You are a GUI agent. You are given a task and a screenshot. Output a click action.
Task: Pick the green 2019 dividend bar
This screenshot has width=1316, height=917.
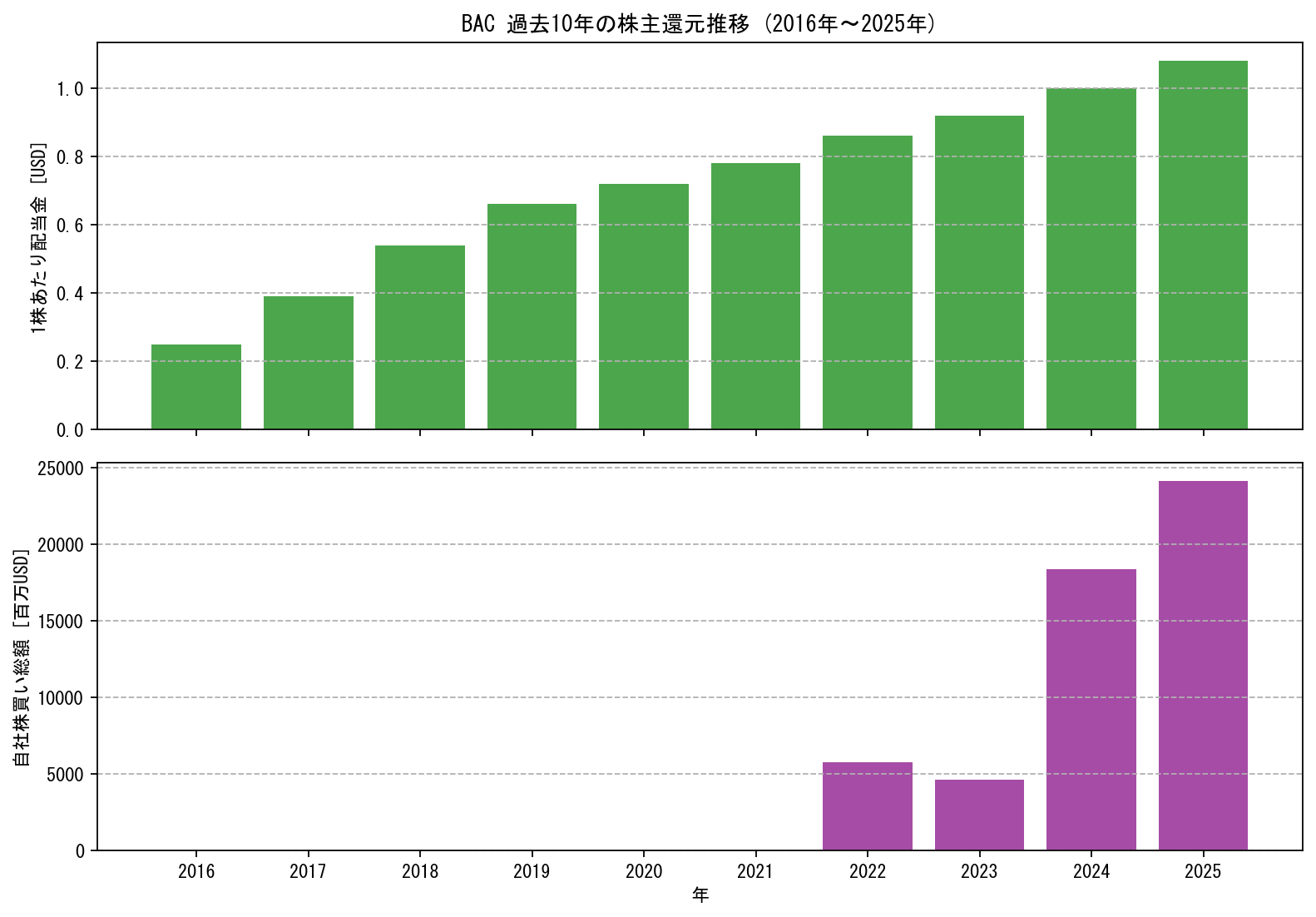(532, 317)
